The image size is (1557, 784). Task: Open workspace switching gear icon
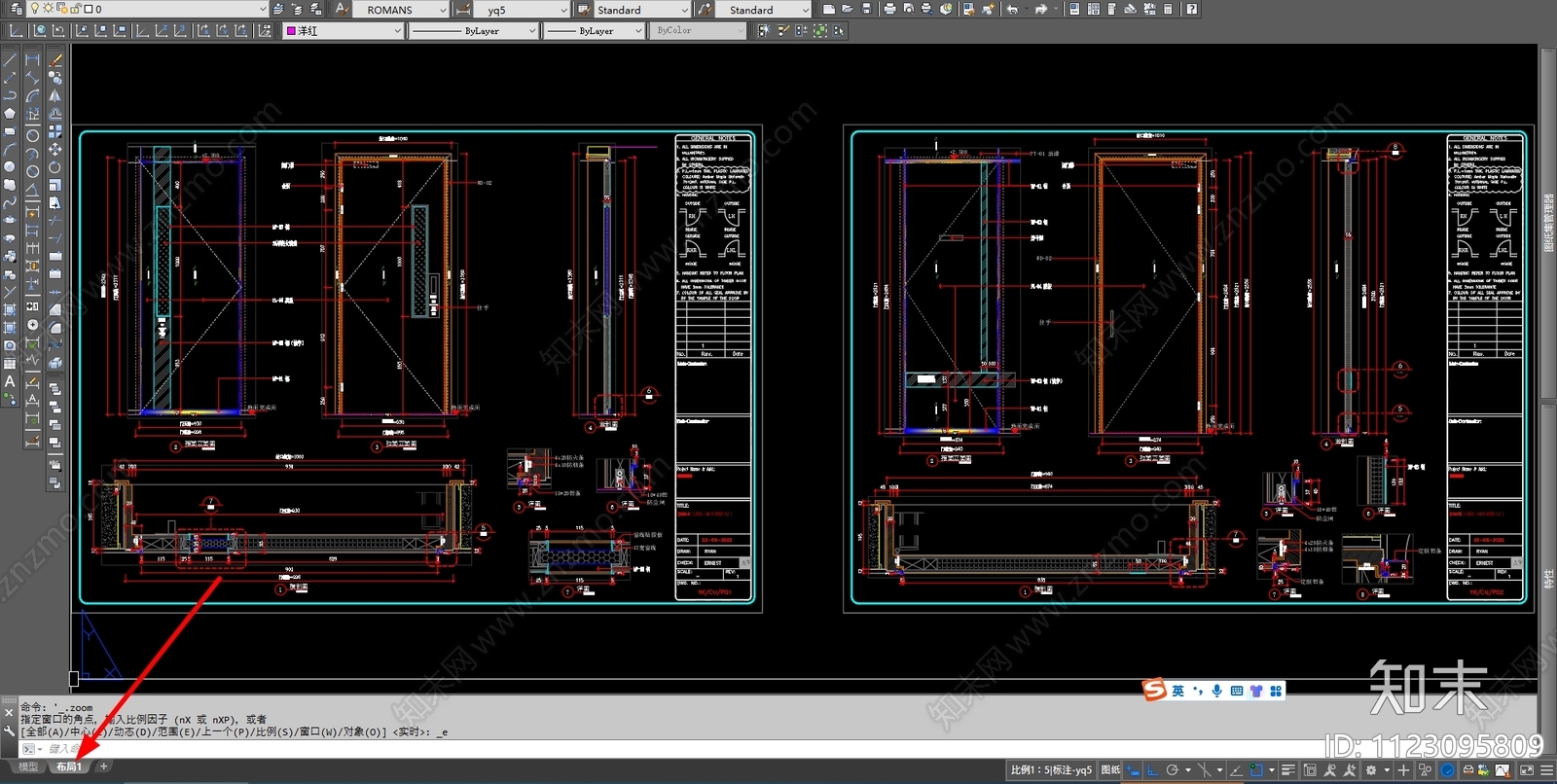click(1370, 770)
